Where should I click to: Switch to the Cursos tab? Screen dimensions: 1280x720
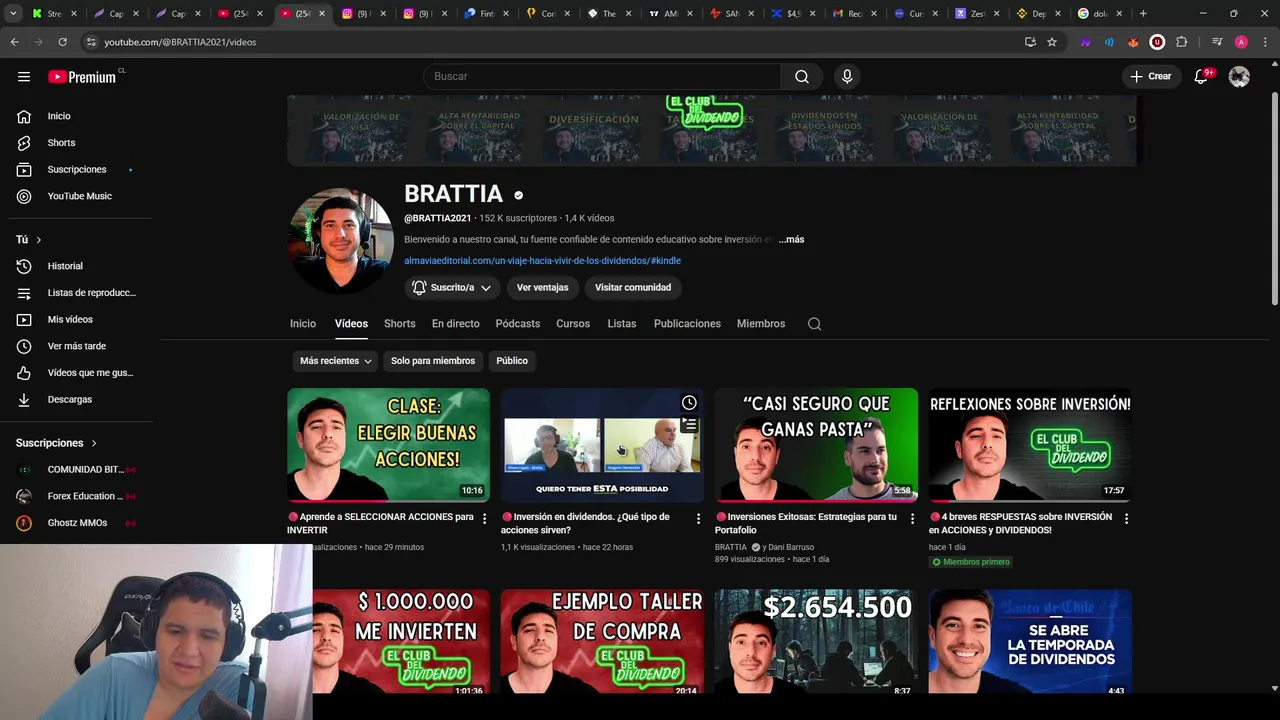click(x=573, y=324)
